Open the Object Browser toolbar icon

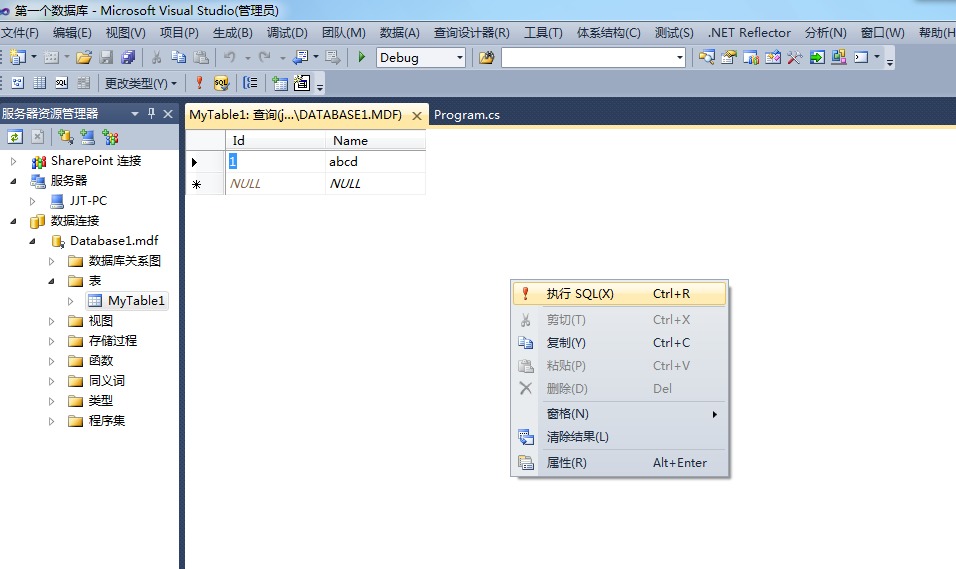(x=773, y=57)
